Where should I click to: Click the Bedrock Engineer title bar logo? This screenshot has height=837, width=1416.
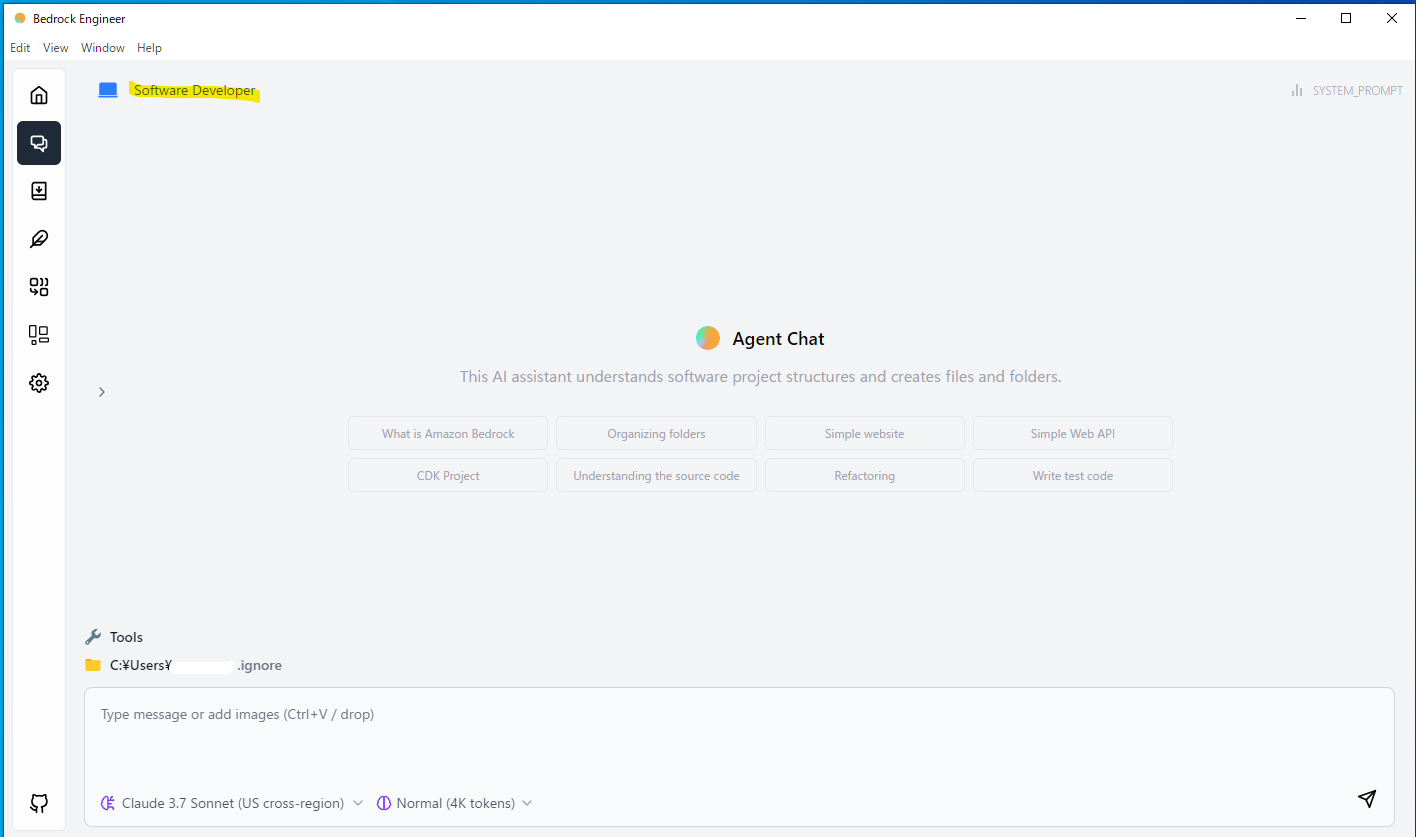20,18
